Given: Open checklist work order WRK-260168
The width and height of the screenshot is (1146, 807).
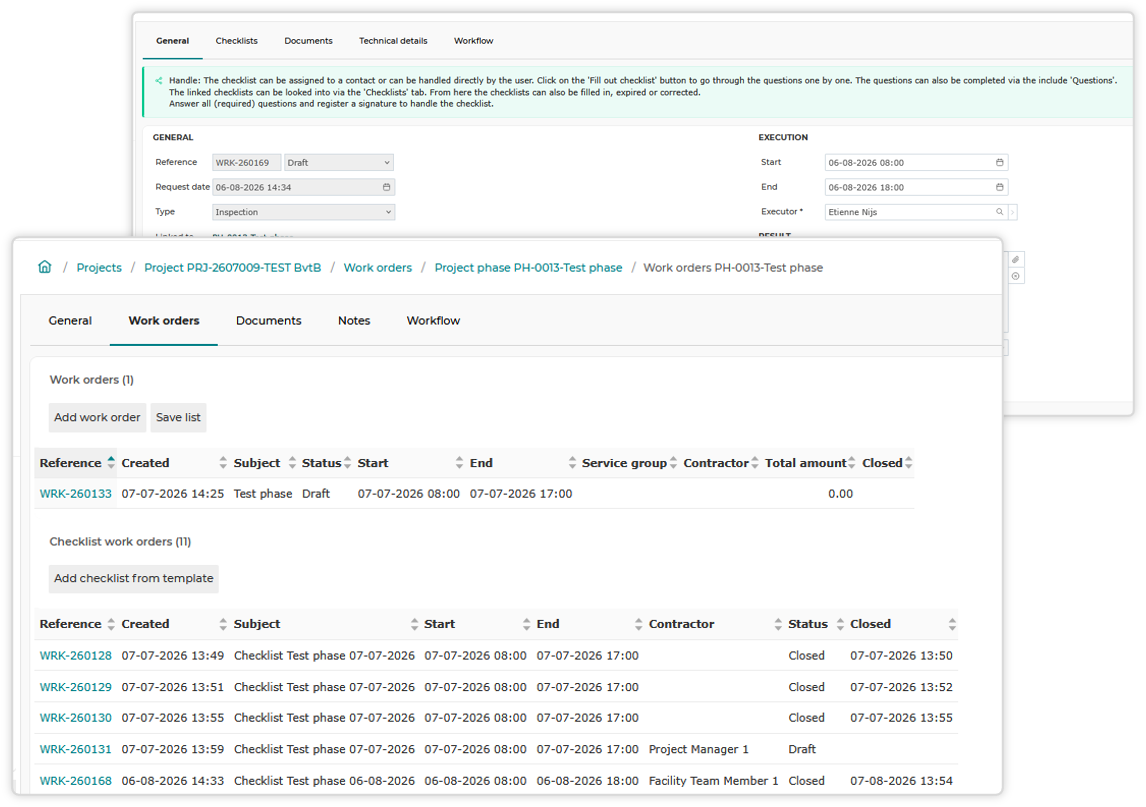Looking at the screenshot, I should (75, 781).
